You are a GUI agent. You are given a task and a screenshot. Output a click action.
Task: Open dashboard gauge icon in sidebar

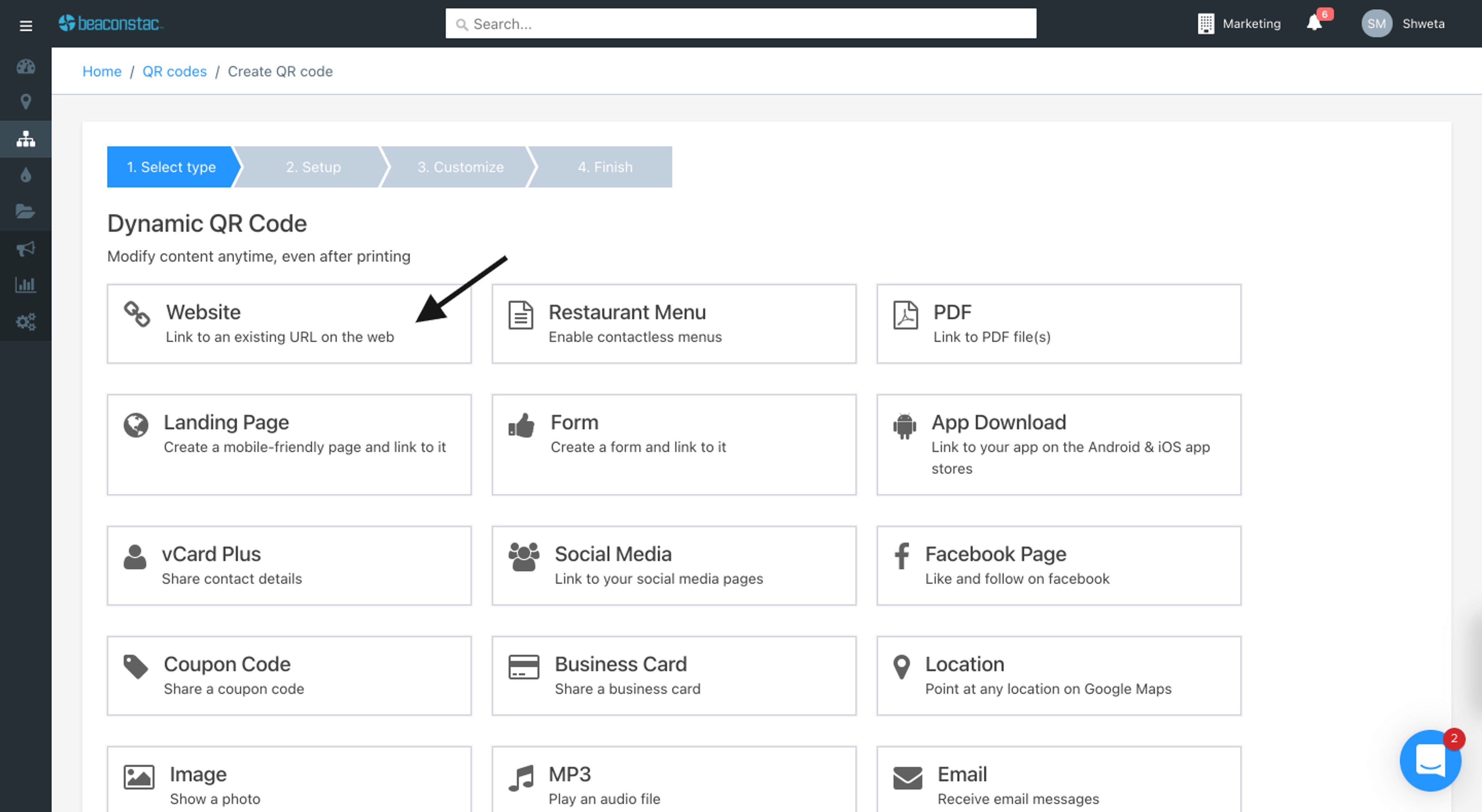tap(25, 67)
